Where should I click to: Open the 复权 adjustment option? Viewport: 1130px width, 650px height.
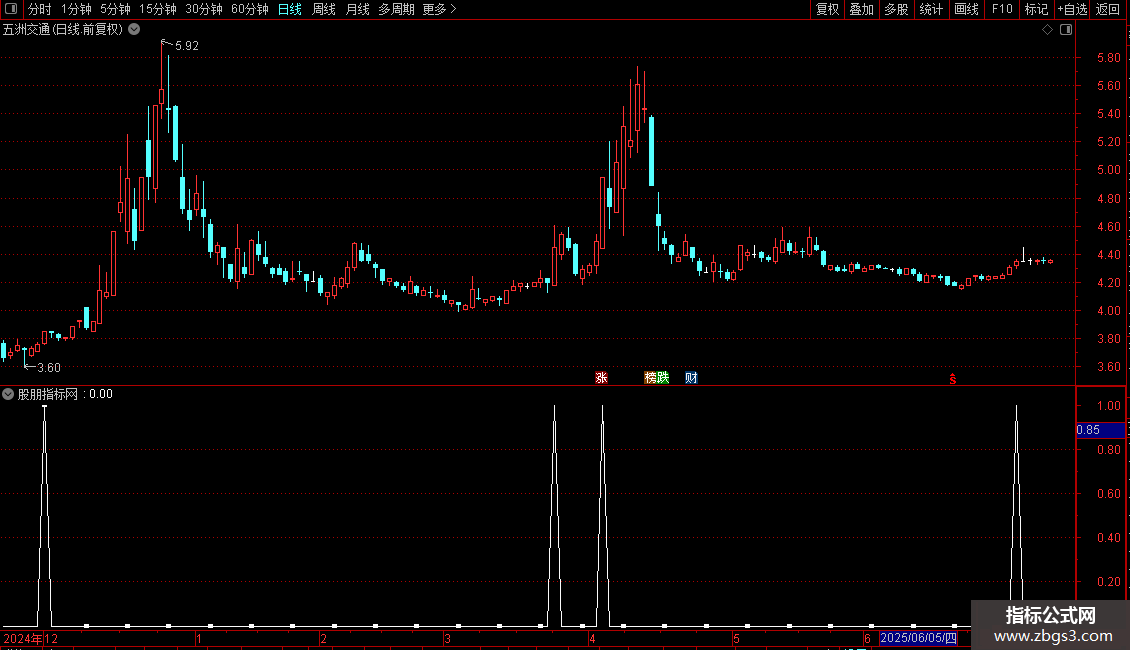point(827,9)
